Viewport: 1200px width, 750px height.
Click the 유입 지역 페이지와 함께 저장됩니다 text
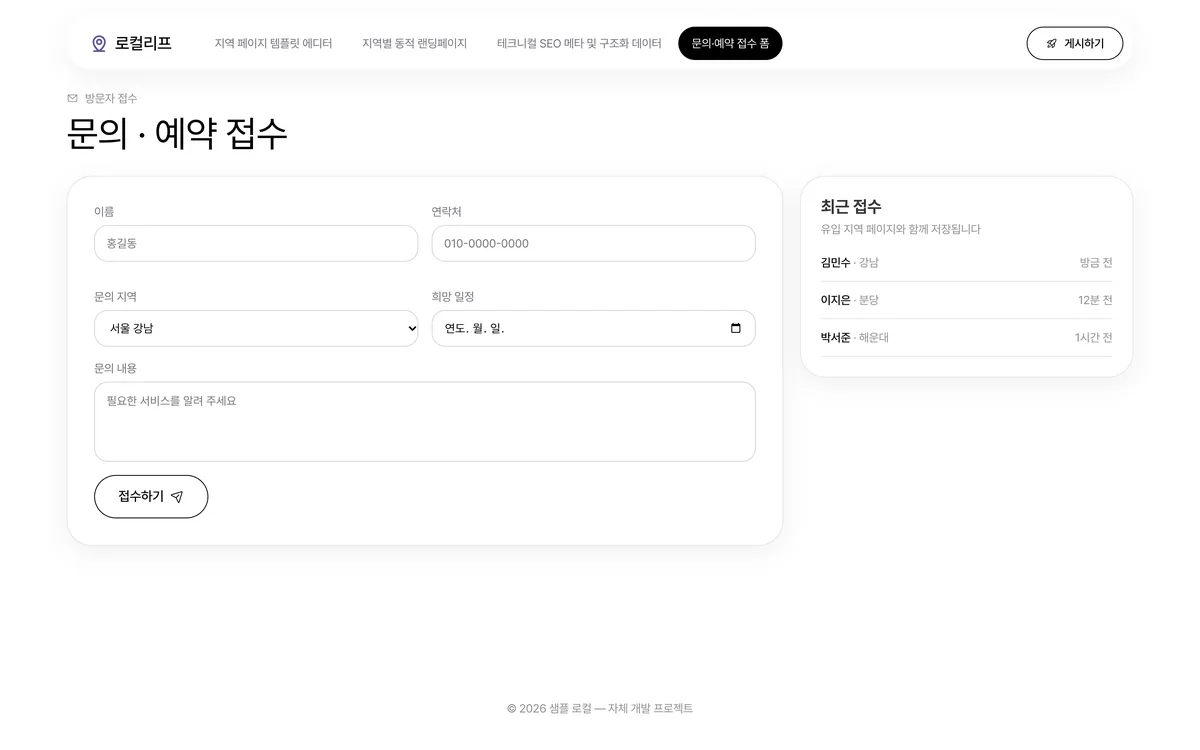pyautogui.click(x=901, y=229)
